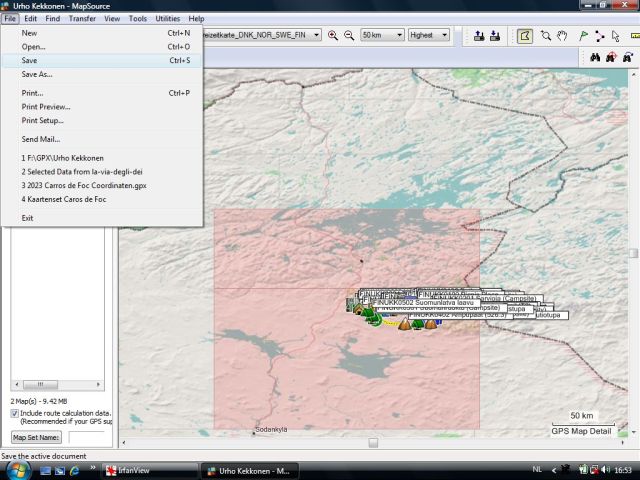Click the Find Places binoculars icon
This screenshot has width=640, height=480.
tap(595, 57)
